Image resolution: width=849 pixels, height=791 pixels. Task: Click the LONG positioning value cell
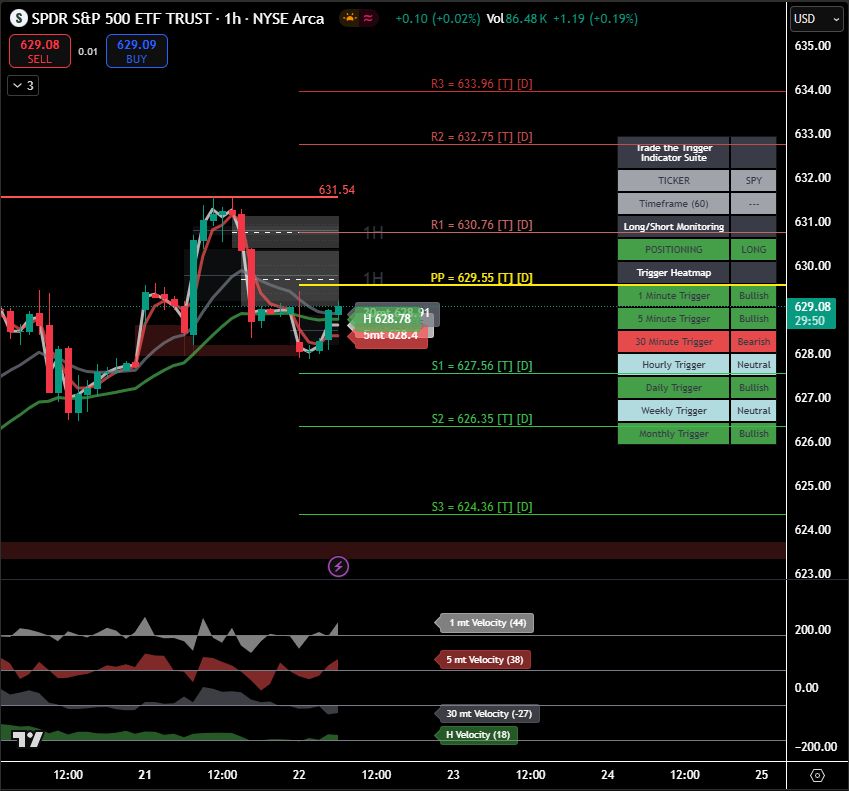[x=753, y=250]
